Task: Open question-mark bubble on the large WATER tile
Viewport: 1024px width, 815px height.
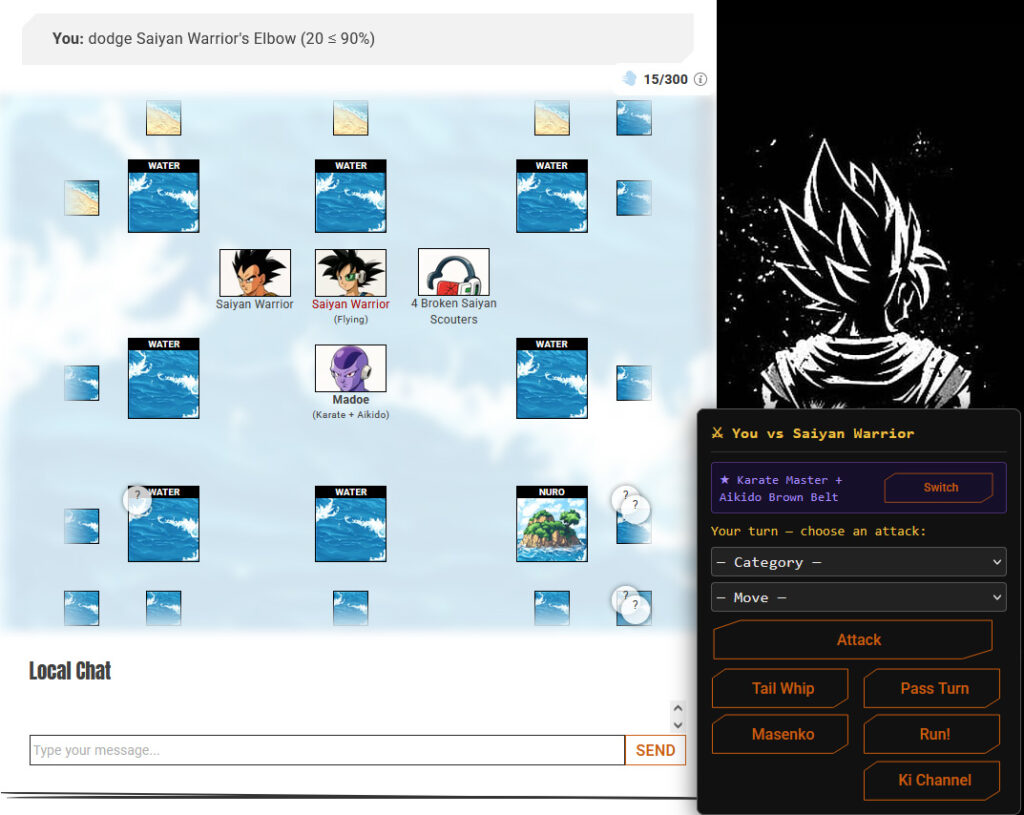Action: point(137,500)
